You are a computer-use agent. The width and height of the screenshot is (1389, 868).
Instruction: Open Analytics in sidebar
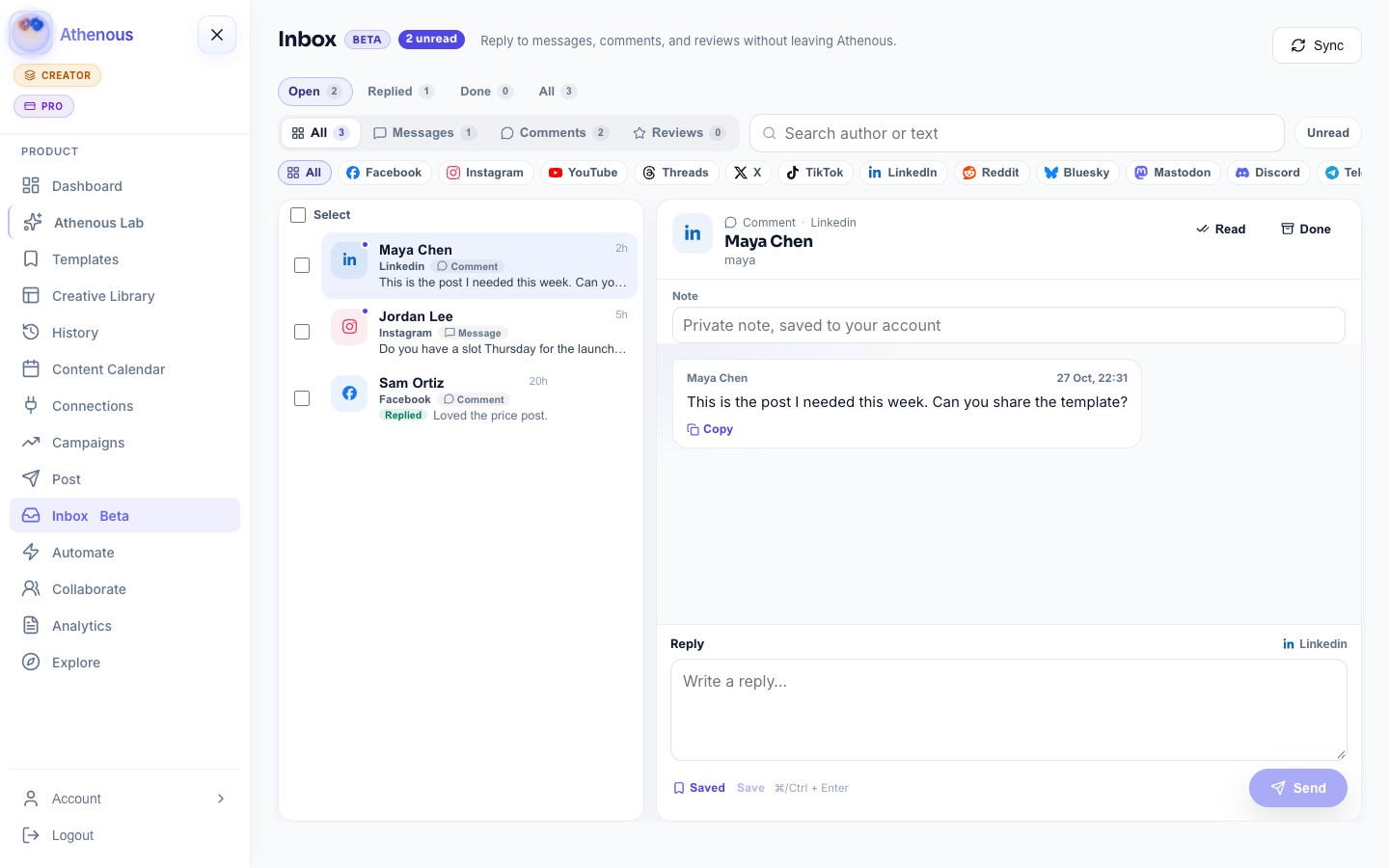click(x=124, y=626)
